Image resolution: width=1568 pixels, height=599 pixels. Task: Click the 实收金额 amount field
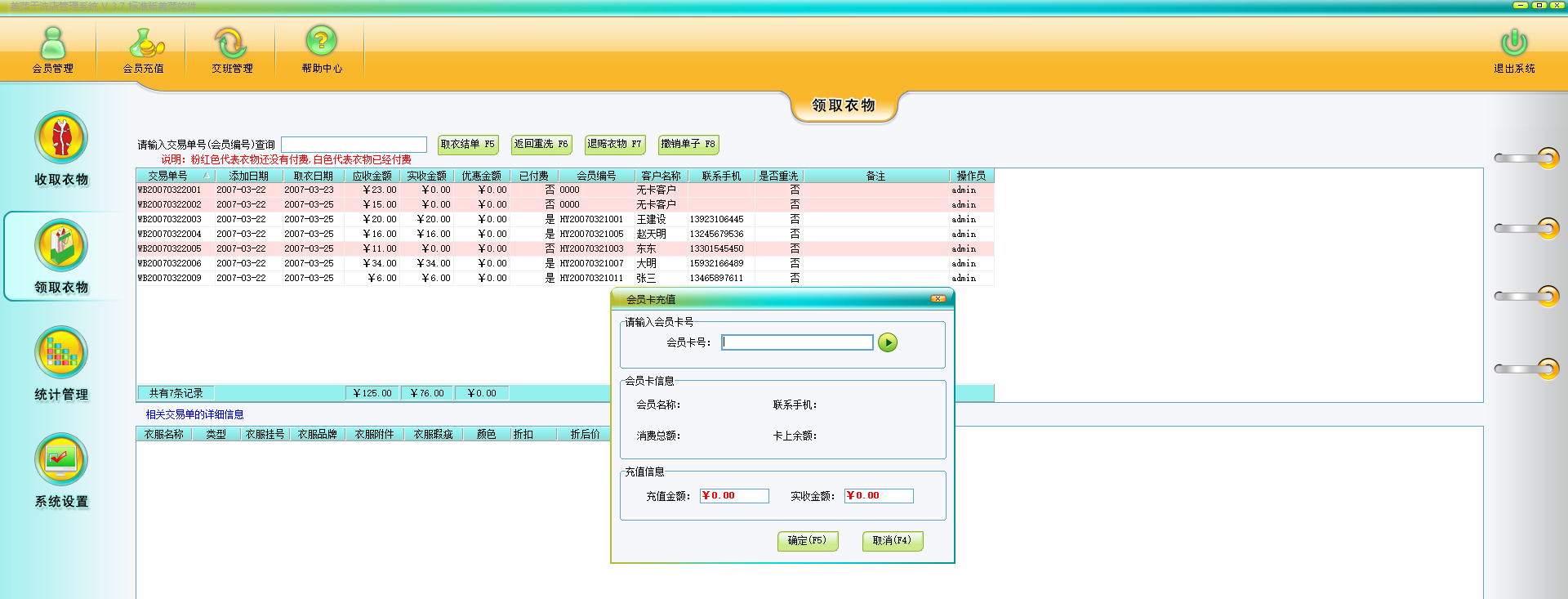pyautogui.click(x=879, y=496)
